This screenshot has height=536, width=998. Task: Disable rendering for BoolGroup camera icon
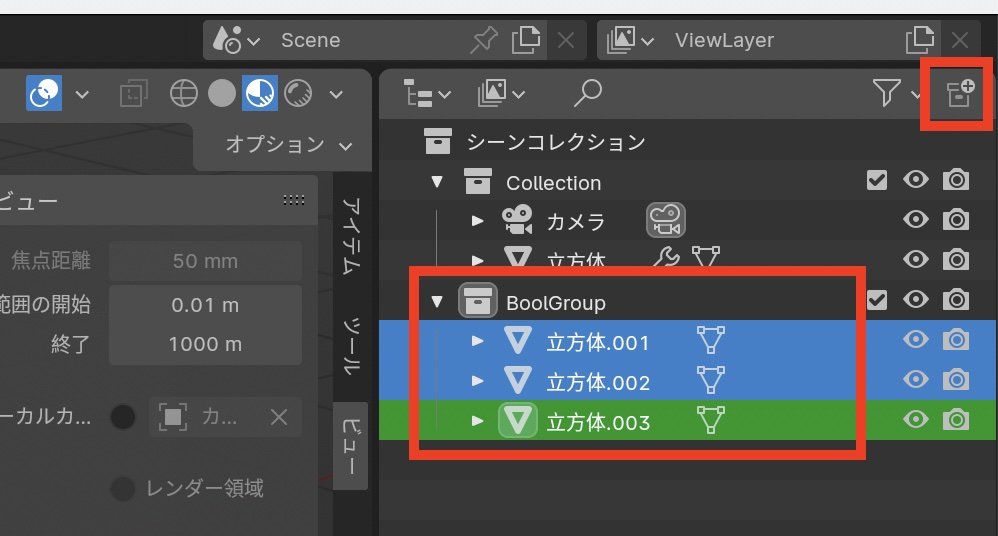click(957, 300)
